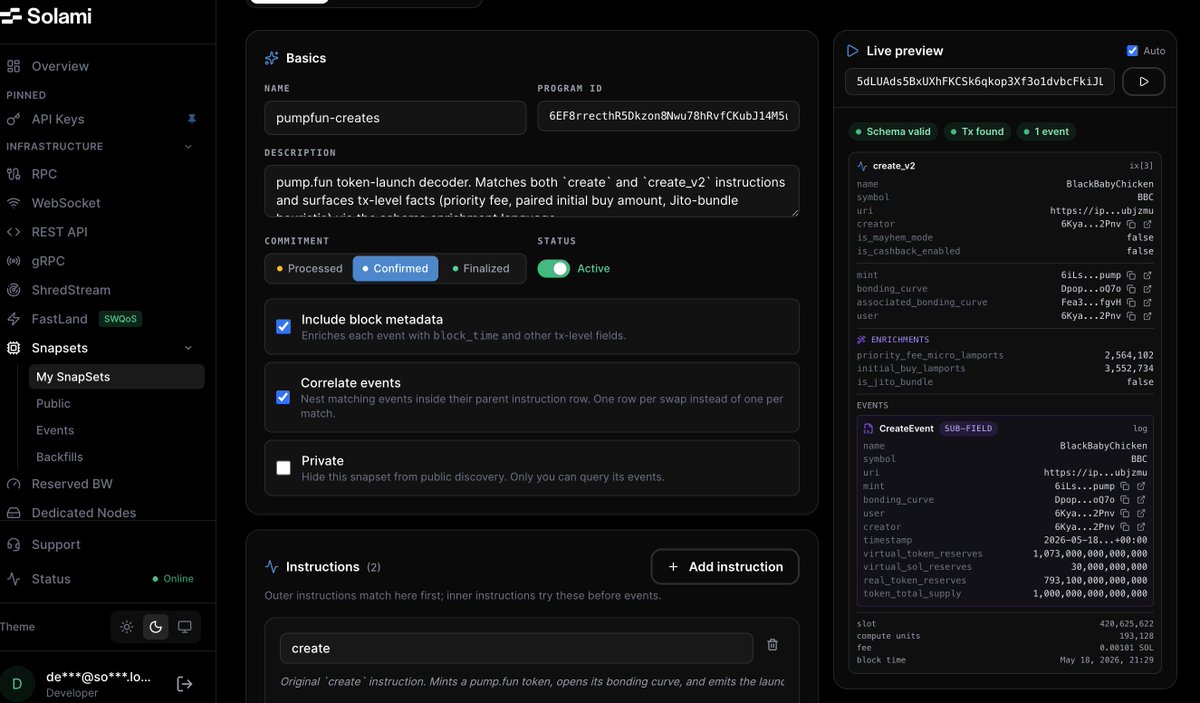Delete the create instruction with trash icon
The width and height of the screenshot is (1200, 703).
[772, 645]
